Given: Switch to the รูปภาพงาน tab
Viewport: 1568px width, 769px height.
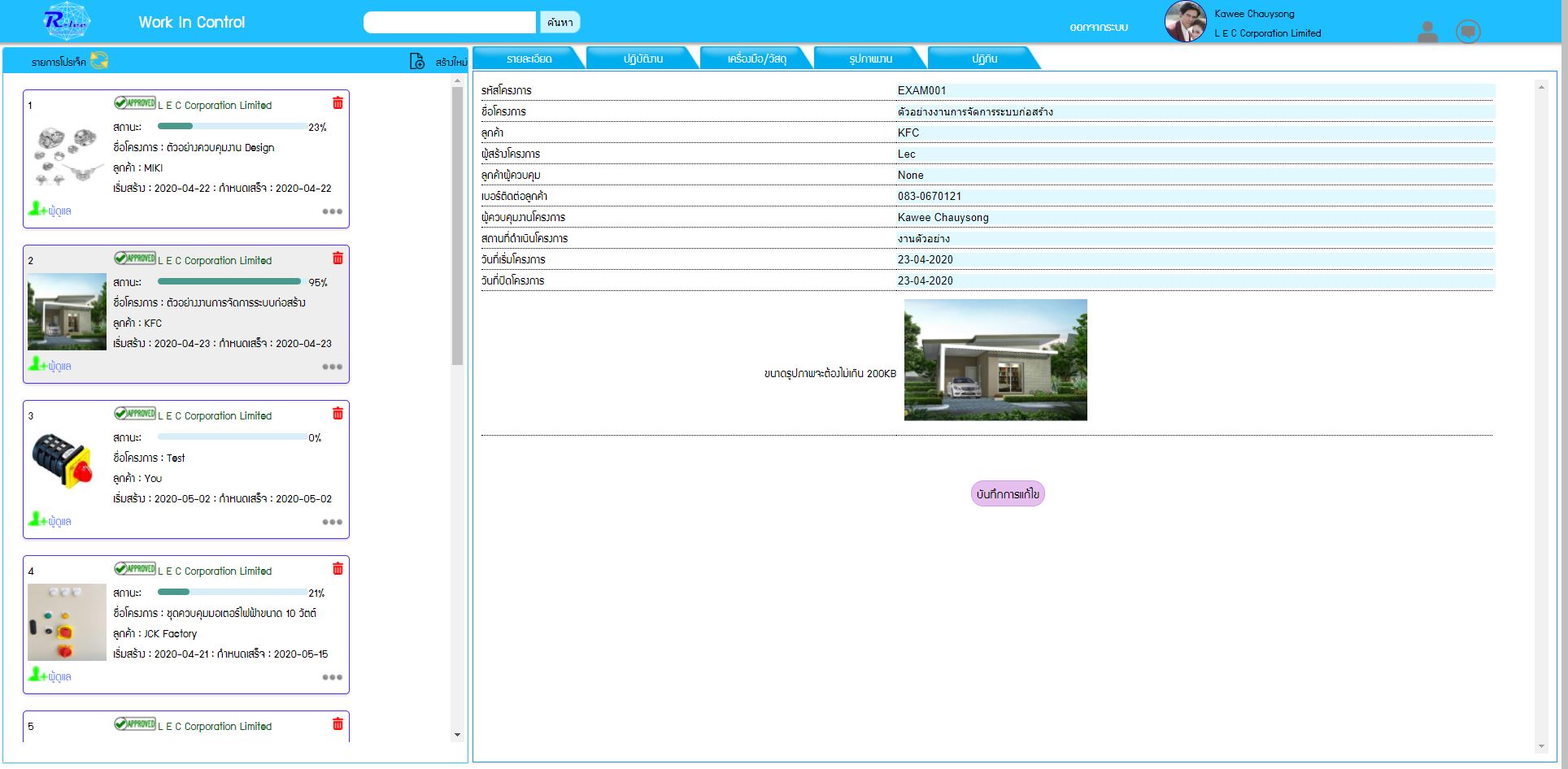Looking at the screenshot, I should (x=870, y=59).
